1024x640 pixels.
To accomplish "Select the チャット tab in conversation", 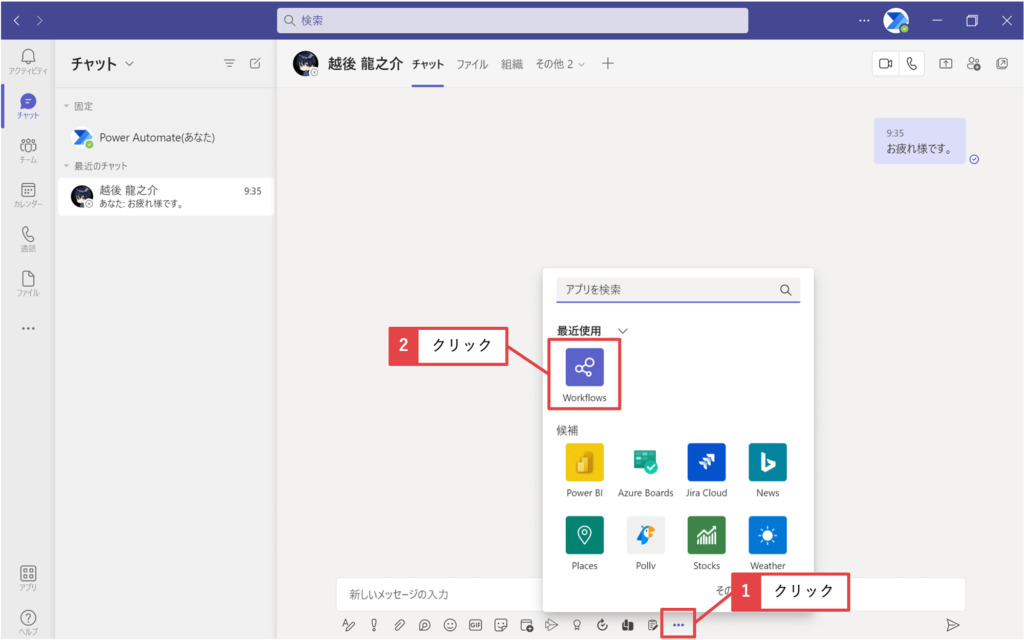I will 428,64.
